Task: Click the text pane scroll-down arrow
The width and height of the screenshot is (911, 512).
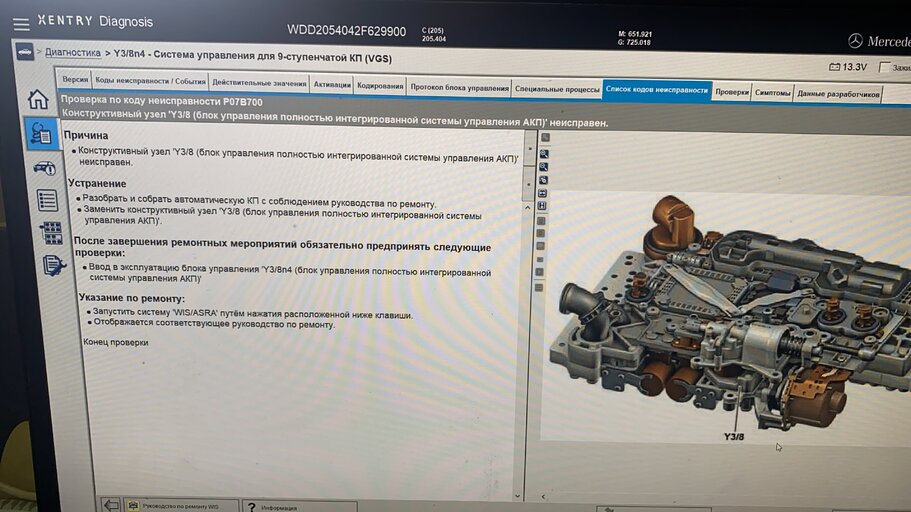Action: point(517,496)
